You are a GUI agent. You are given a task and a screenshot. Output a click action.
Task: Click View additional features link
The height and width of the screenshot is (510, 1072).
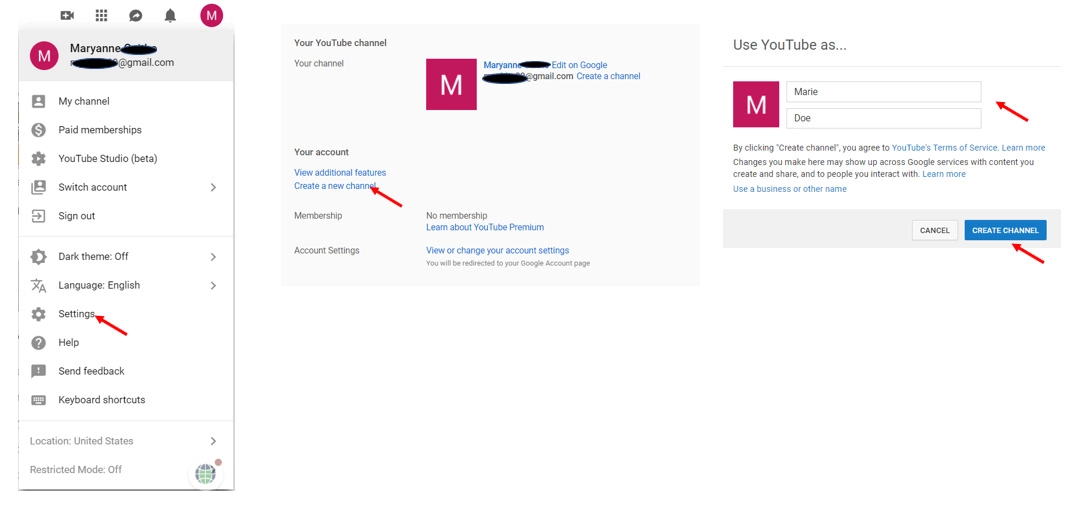(x=340, y=172)
